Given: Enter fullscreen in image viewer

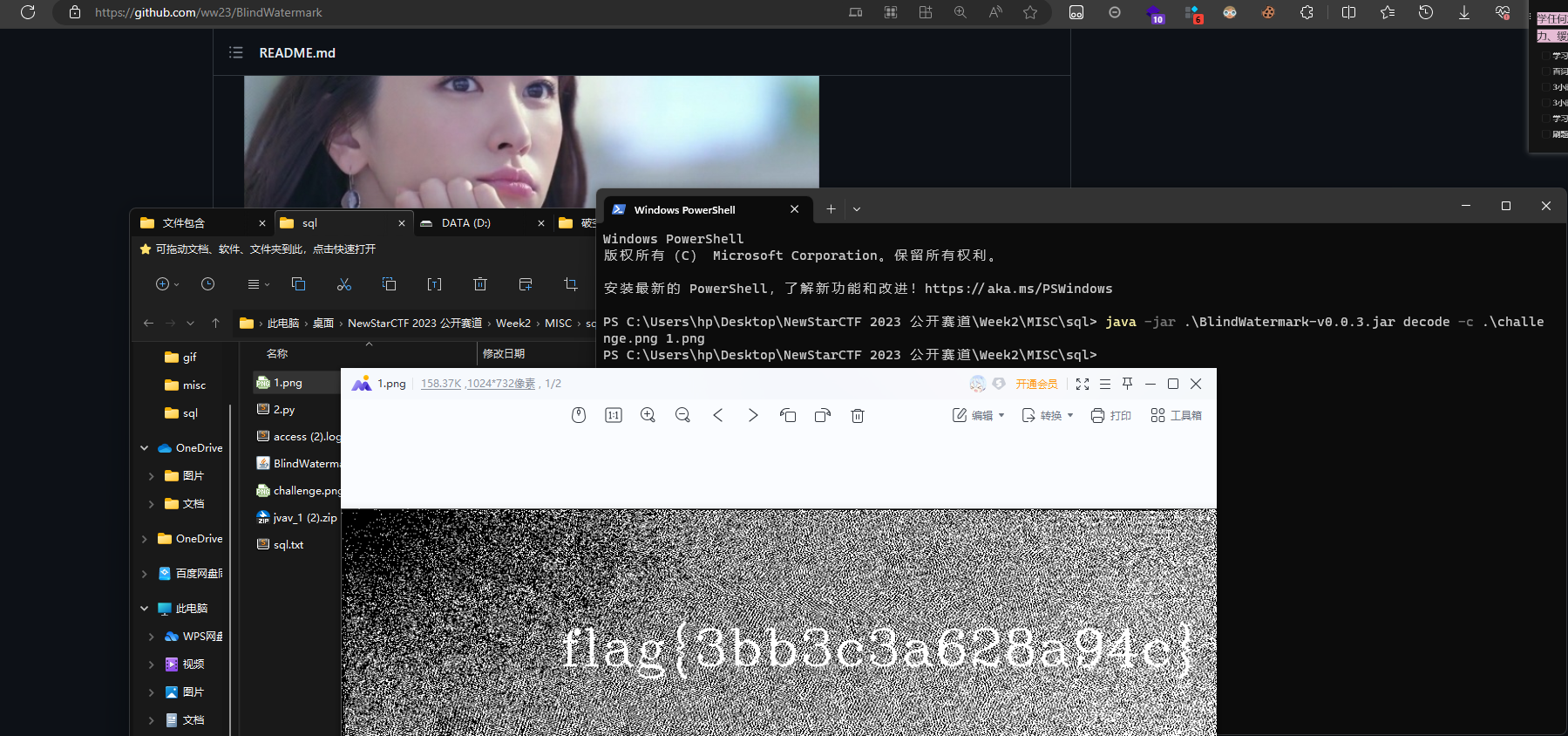Looking at the screenshot, I should (1083, 384).
